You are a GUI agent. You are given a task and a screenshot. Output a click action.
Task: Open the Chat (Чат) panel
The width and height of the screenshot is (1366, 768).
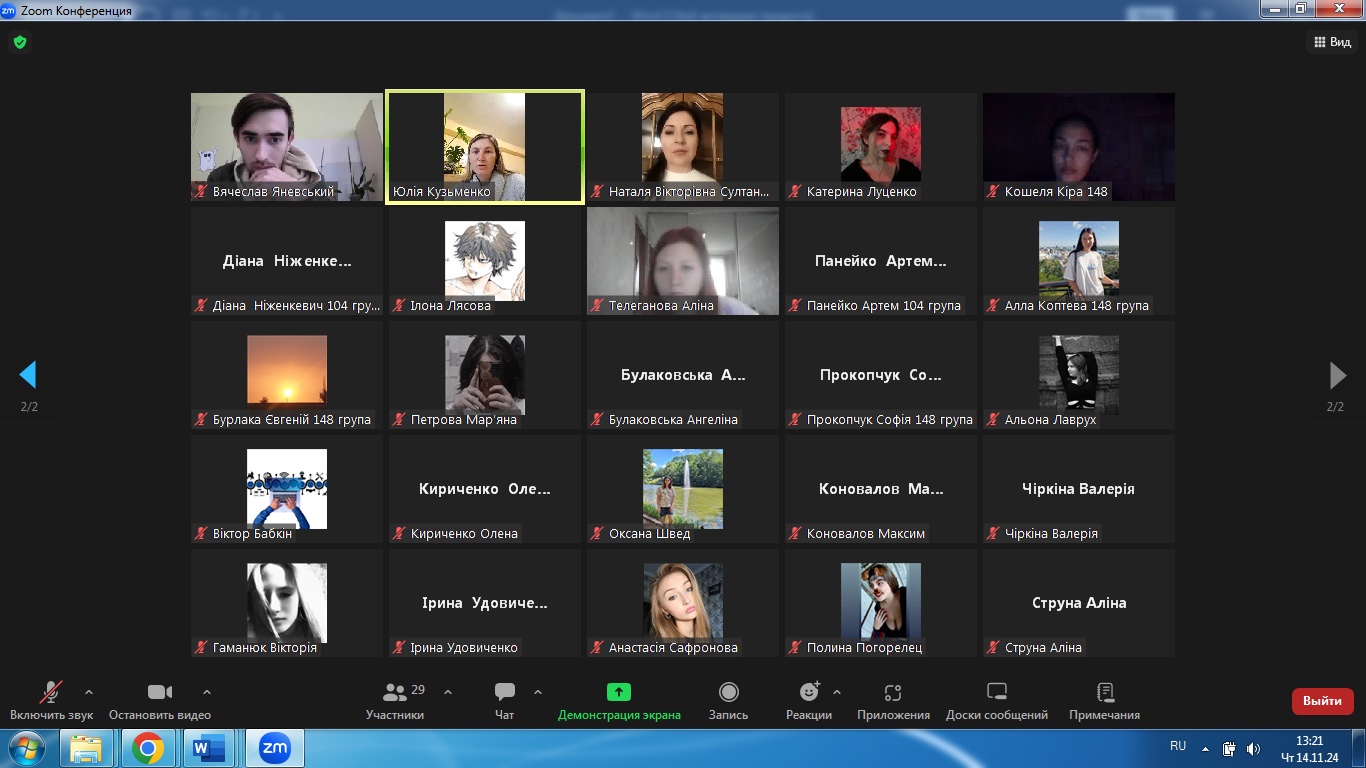pos(504,693)
